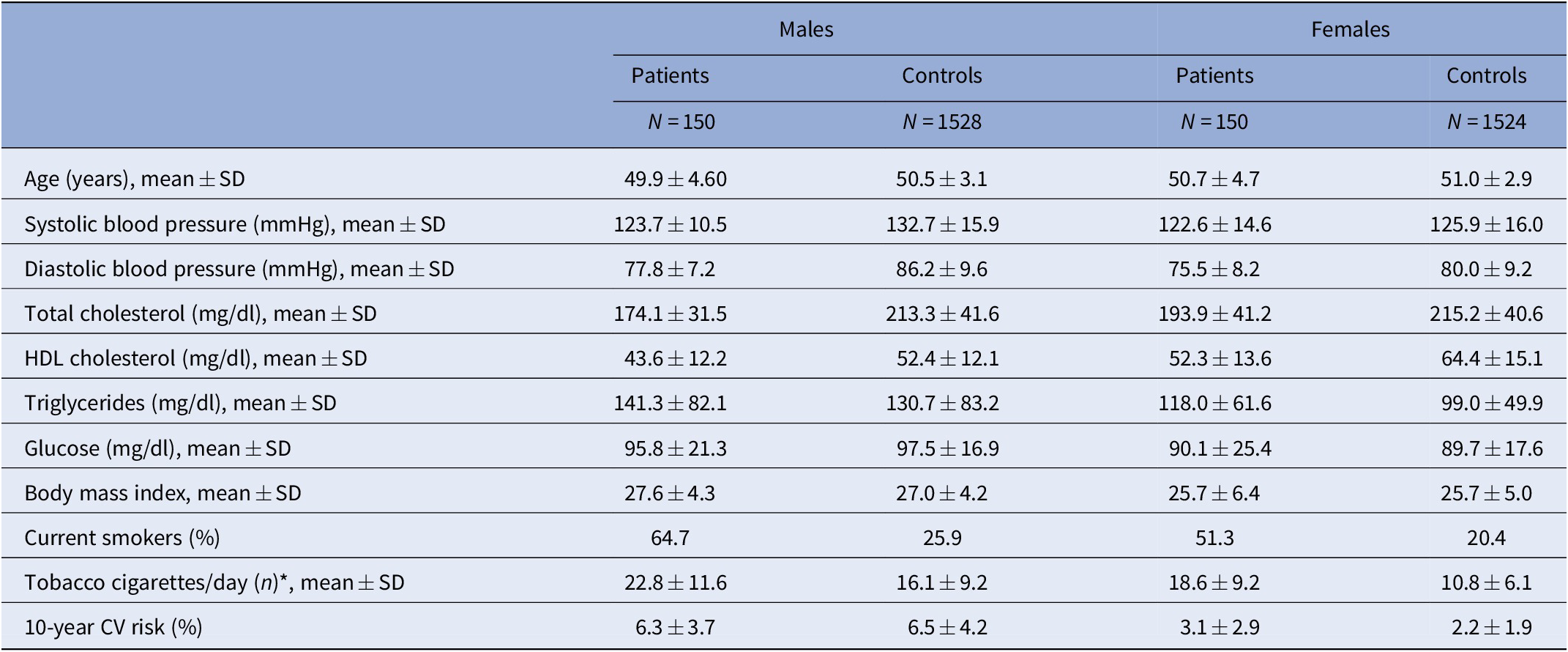Click the Body mass index row label

tap(163, 493)
